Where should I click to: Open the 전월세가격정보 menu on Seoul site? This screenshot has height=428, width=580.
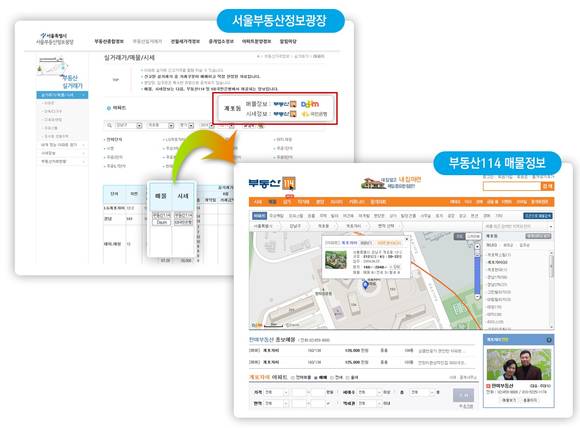(x=185, y=41)
